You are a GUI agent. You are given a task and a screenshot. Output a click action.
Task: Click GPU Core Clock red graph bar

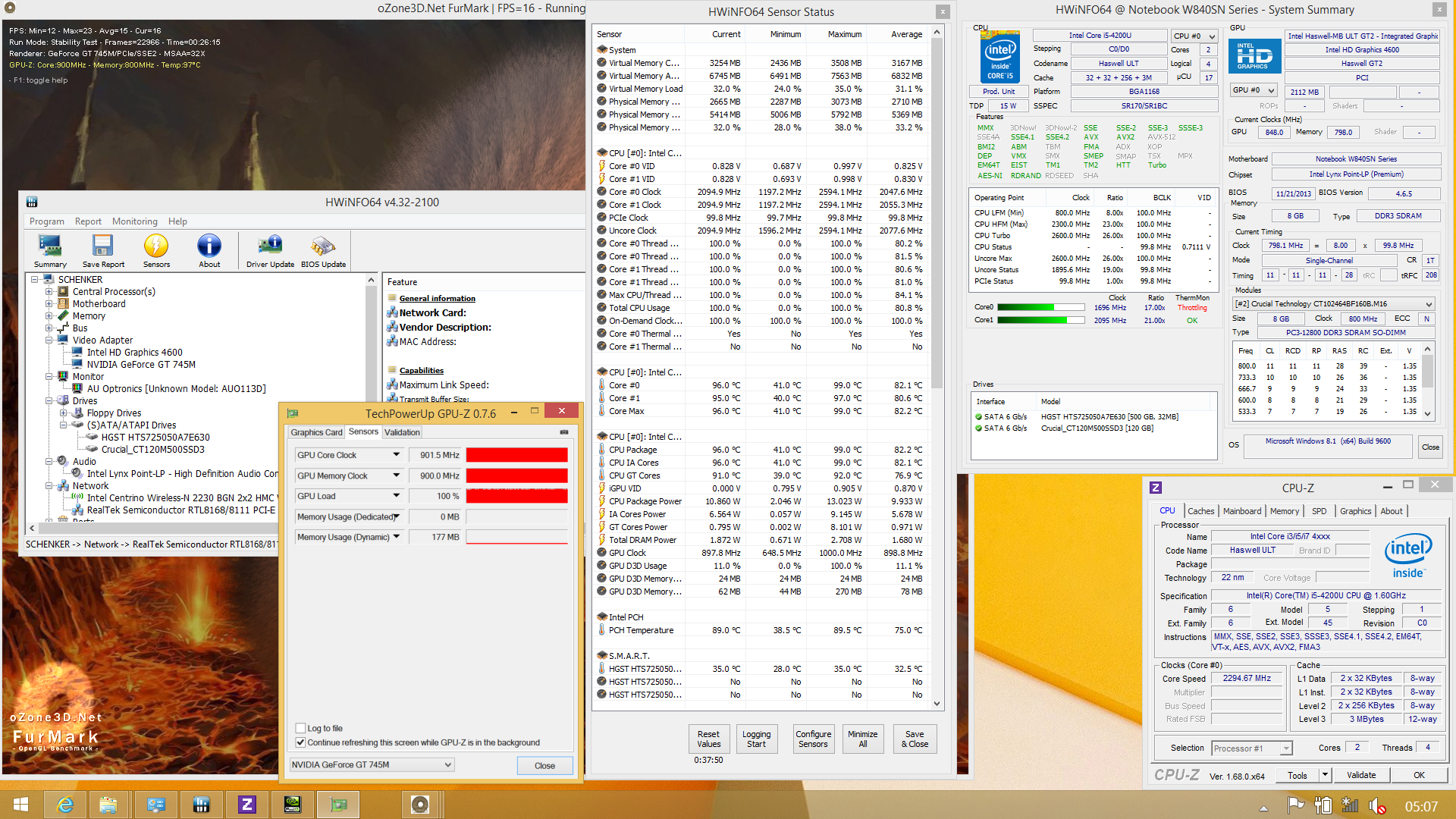tap(516, 455)
